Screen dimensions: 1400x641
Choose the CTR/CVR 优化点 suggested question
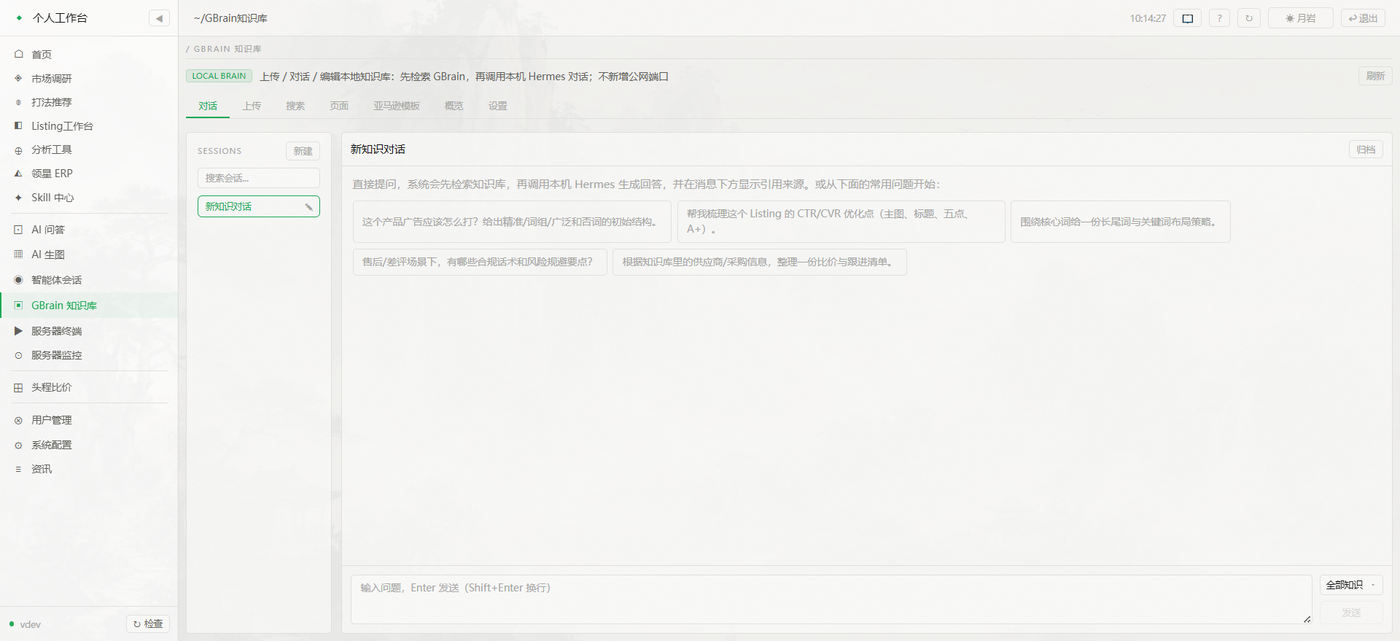pyautogui.click(x=841, y=222)
